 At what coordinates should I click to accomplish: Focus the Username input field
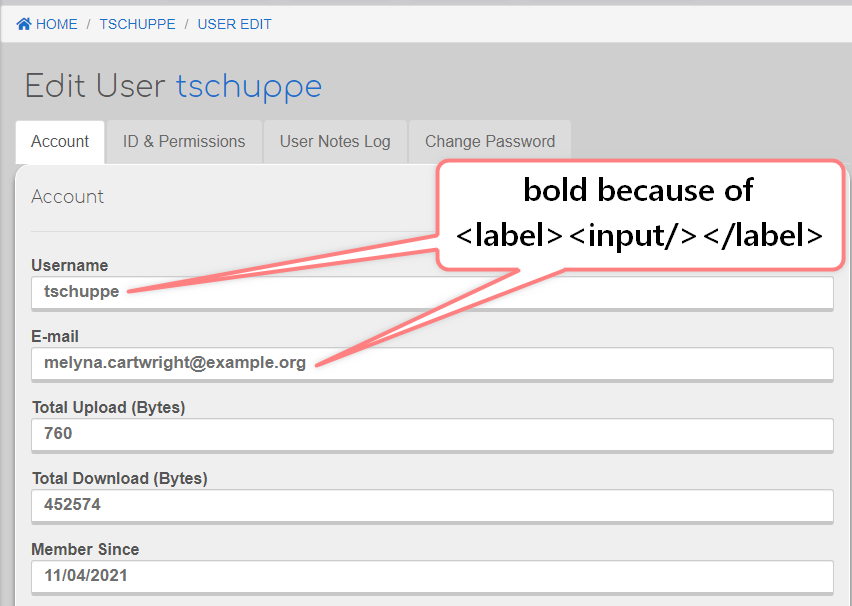[432, 293]
